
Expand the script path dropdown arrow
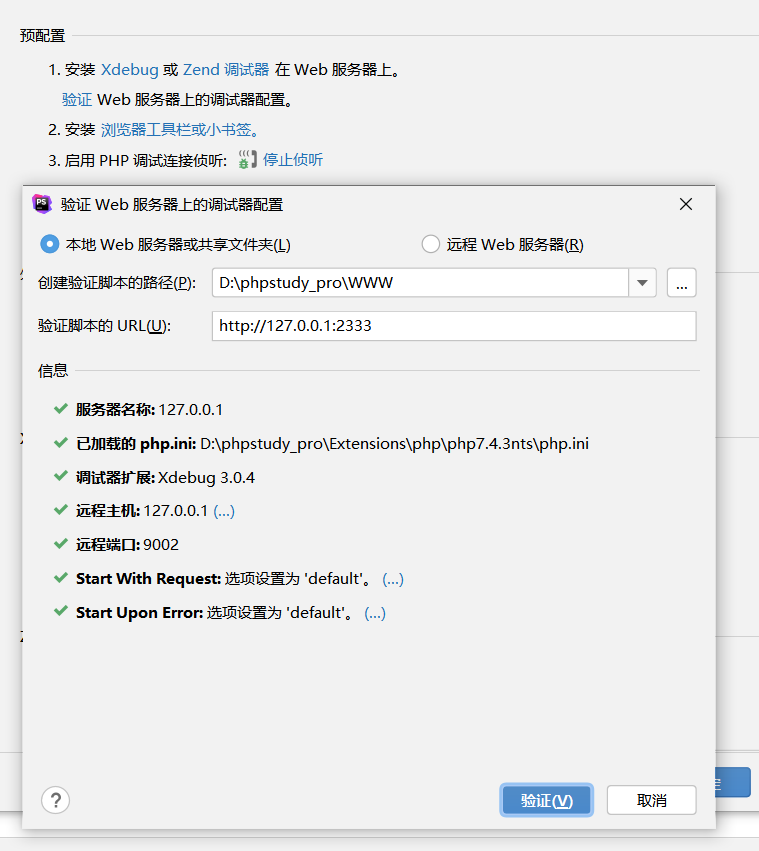[x=642, y=282]
